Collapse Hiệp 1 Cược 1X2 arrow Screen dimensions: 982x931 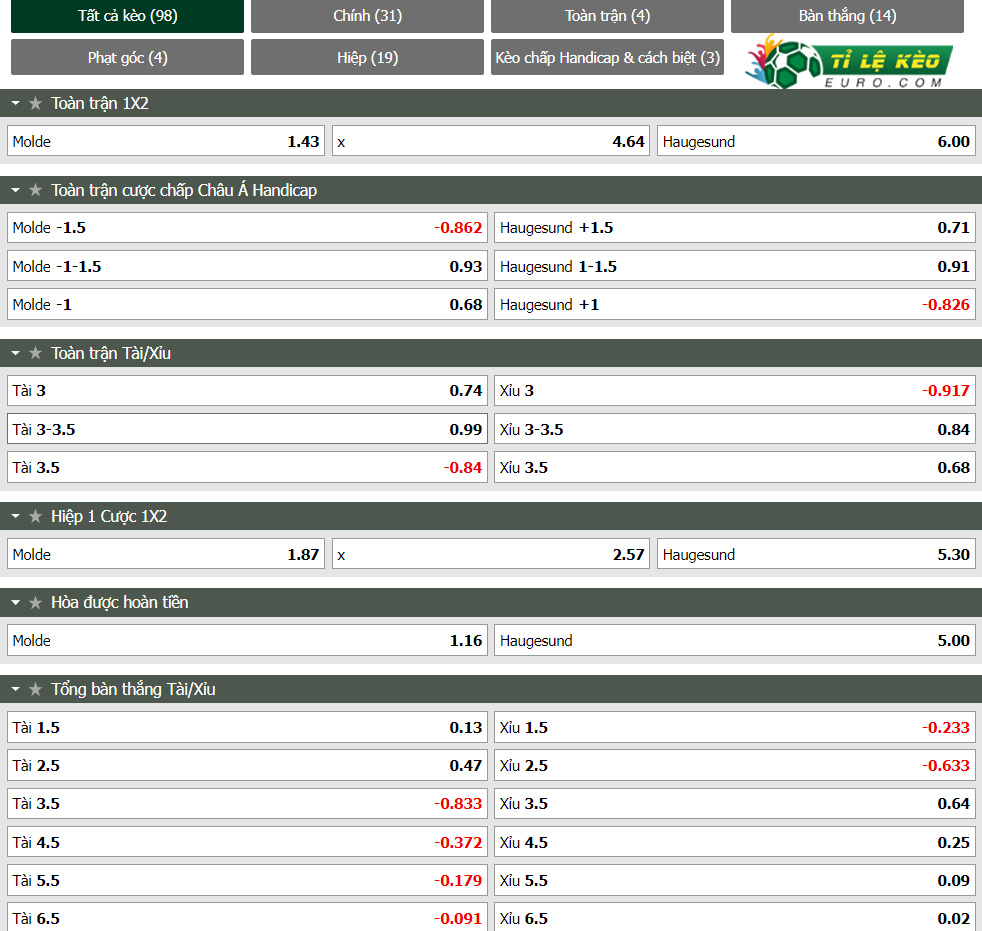(x=16, y=516)
